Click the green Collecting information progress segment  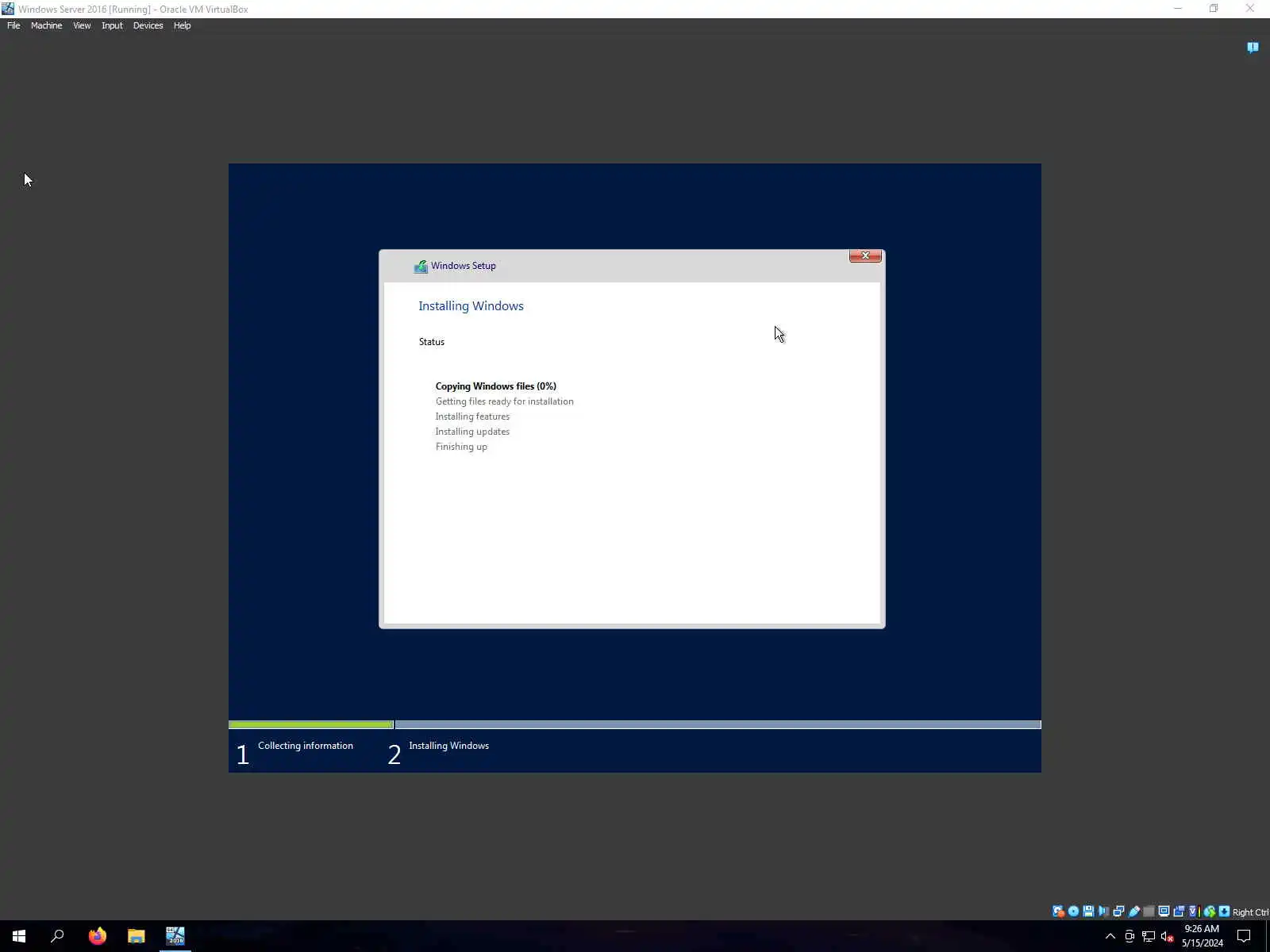tap(310, 724)
